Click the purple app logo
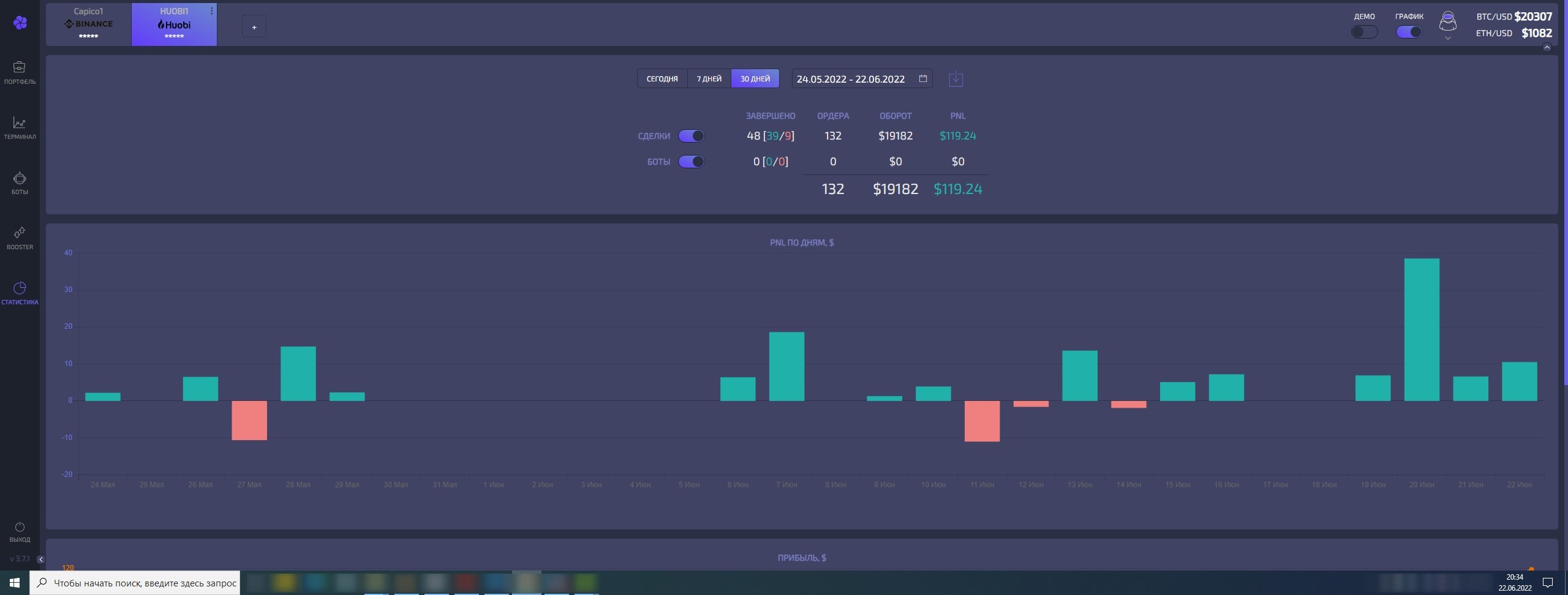The image size is (1568, 595). point(20,23)
